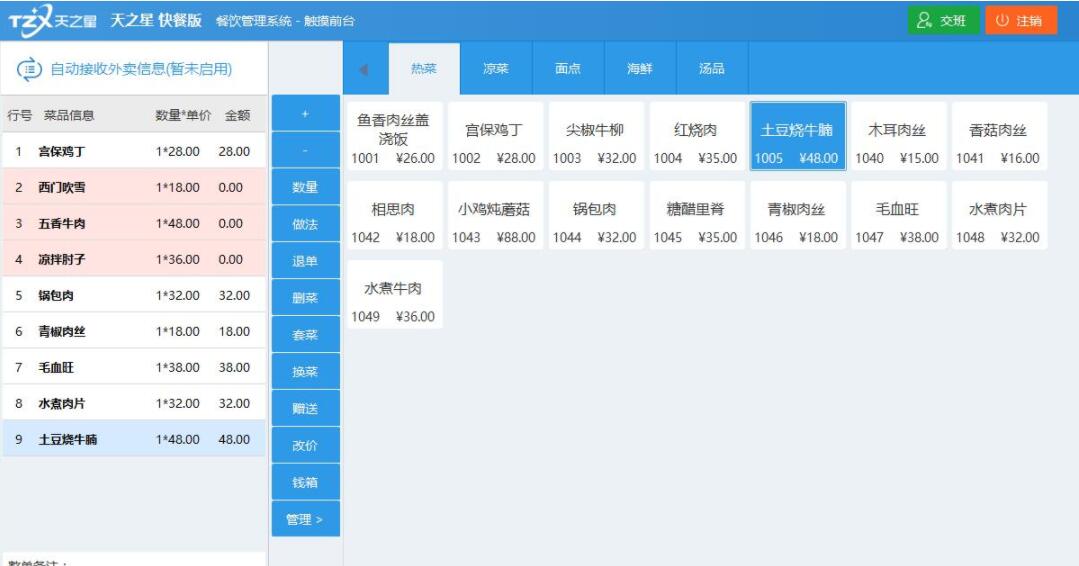
Task: Open the 海鲜 category tab
Action: click(640, 69)
